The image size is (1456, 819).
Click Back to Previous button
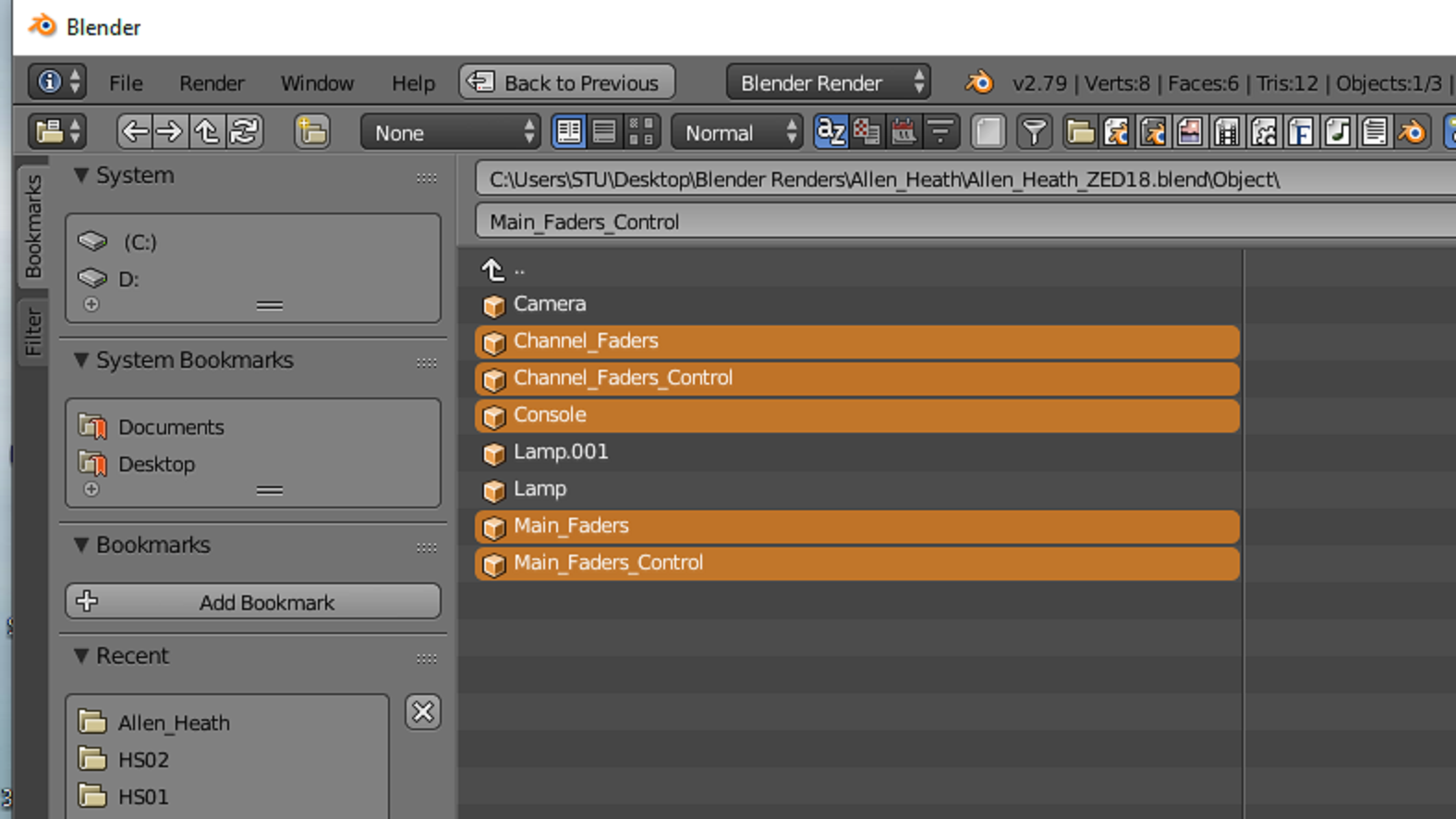[566, 82]
